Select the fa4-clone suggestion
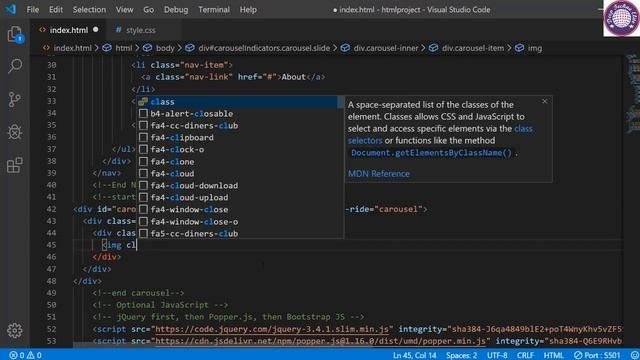This screenshot has width=640, height=360. [240, 162]
